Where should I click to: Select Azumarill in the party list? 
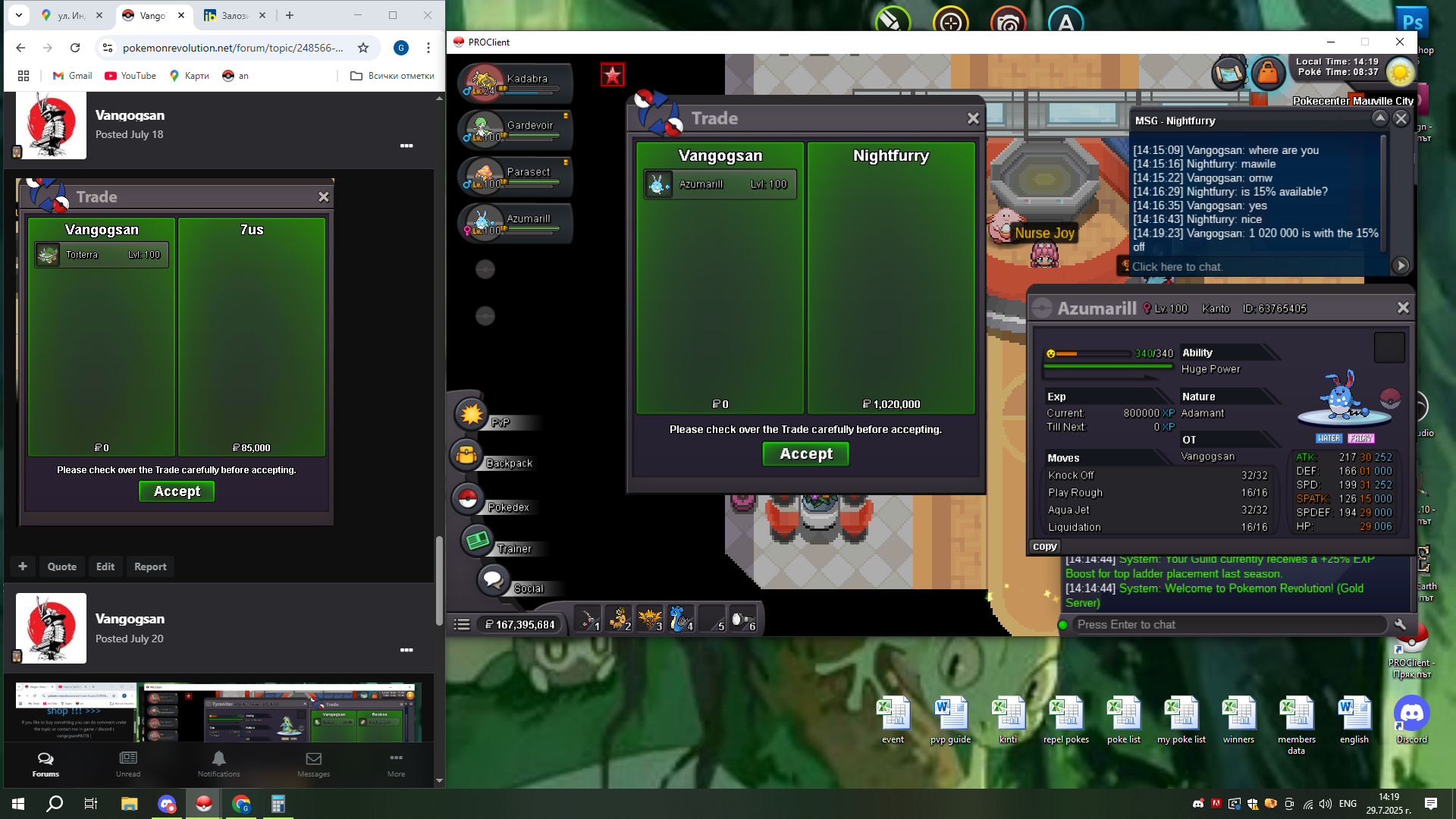tap(515, 223)
